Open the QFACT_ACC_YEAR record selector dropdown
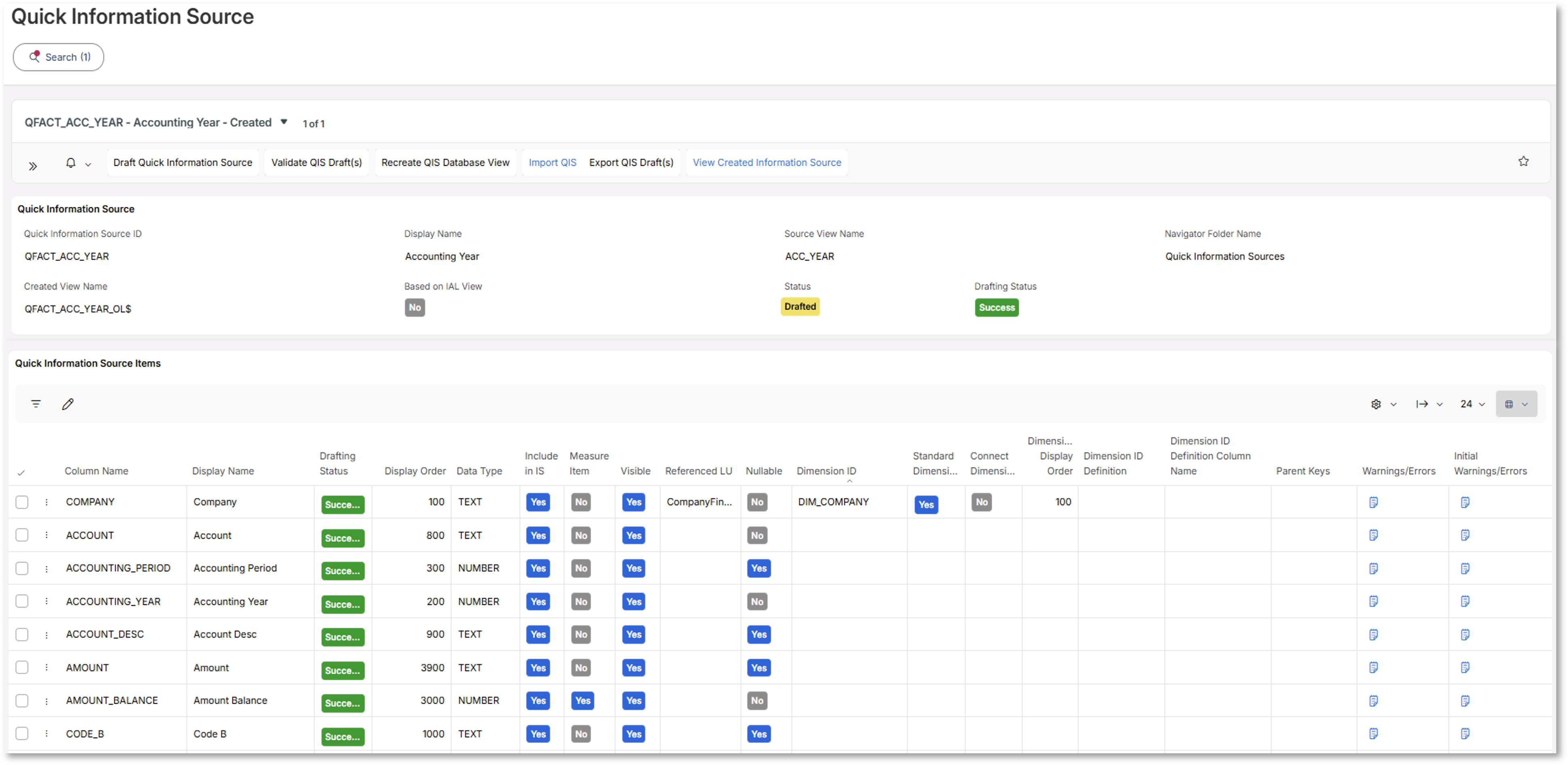 [284, 122]
